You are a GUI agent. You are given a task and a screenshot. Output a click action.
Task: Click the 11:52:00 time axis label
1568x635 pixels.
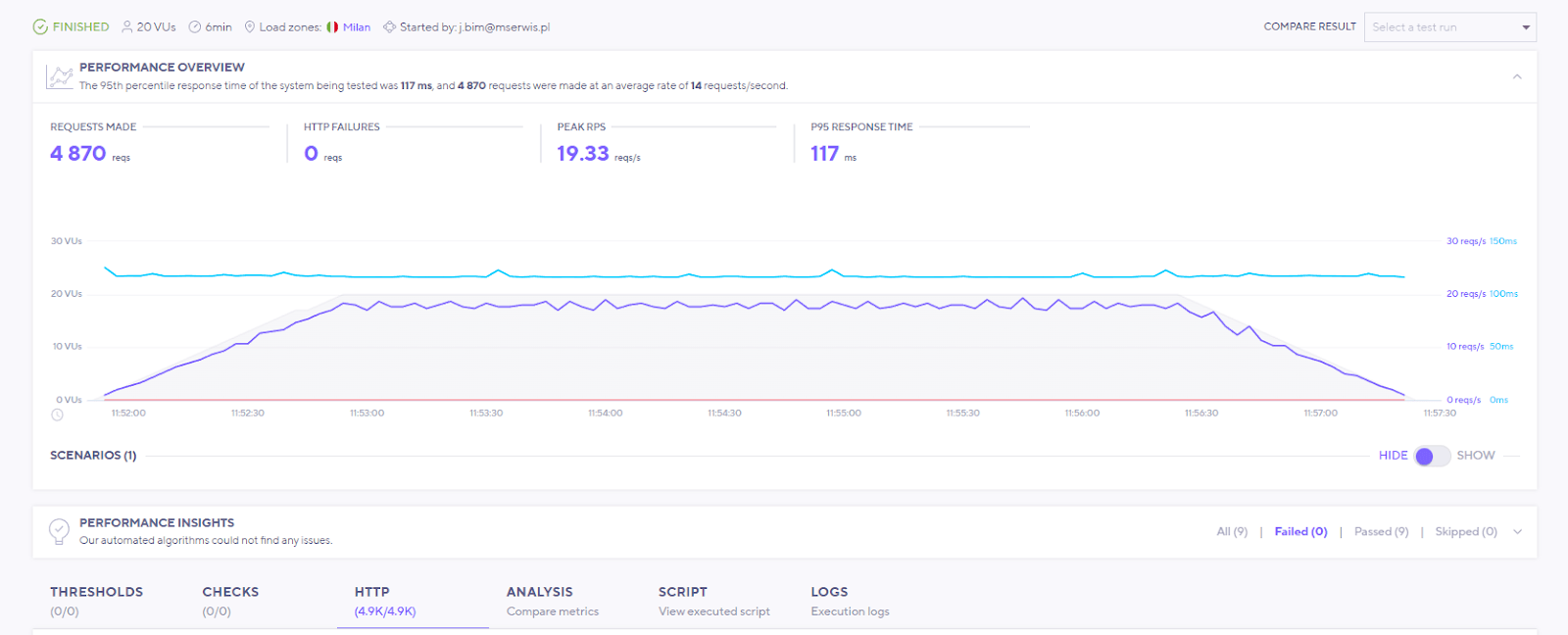[128, 414]
